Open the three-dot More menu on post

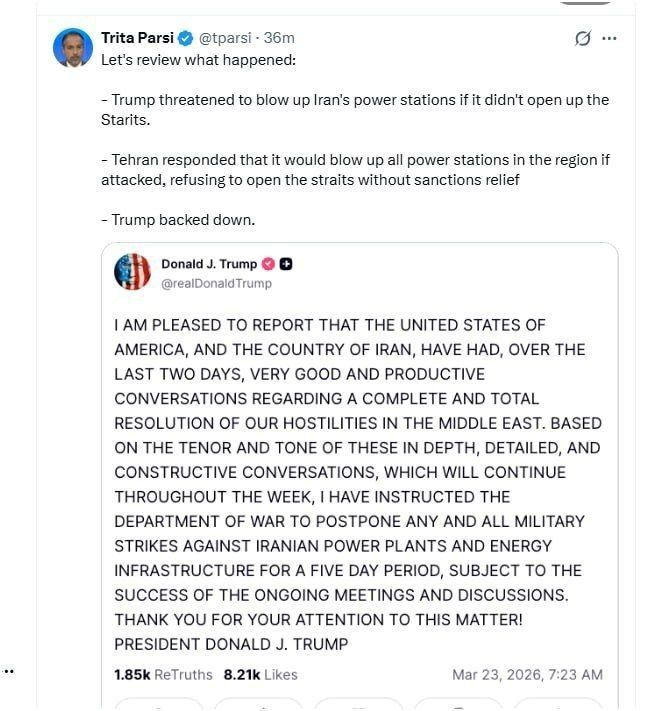pyautogui.click(x=609, y=39)
